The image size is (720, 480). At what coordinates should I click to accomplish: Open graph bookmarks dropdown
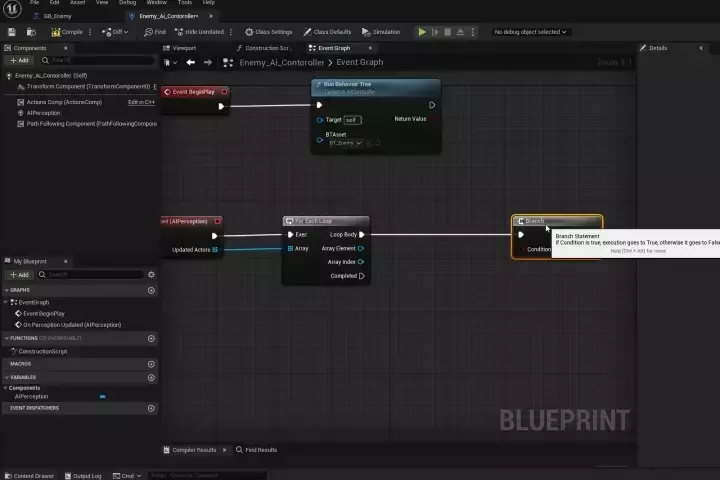(x=170, y=62)
